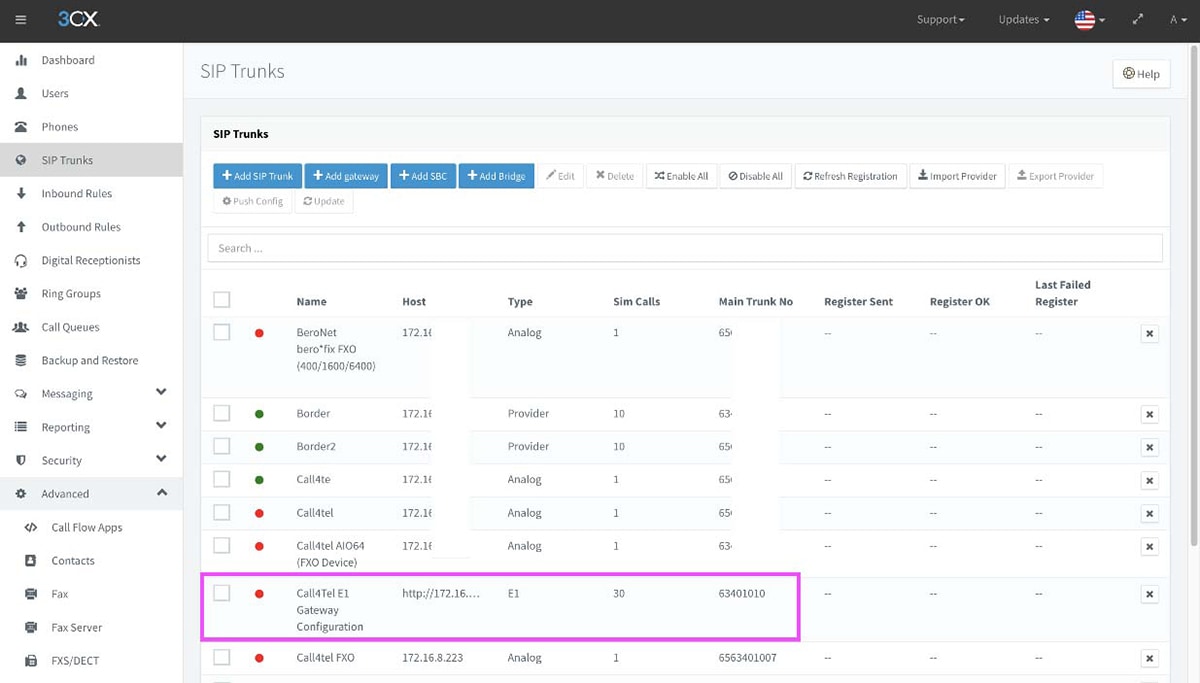
Task: Check the Call4te trunk checkbox
Action: click(222, 479)
